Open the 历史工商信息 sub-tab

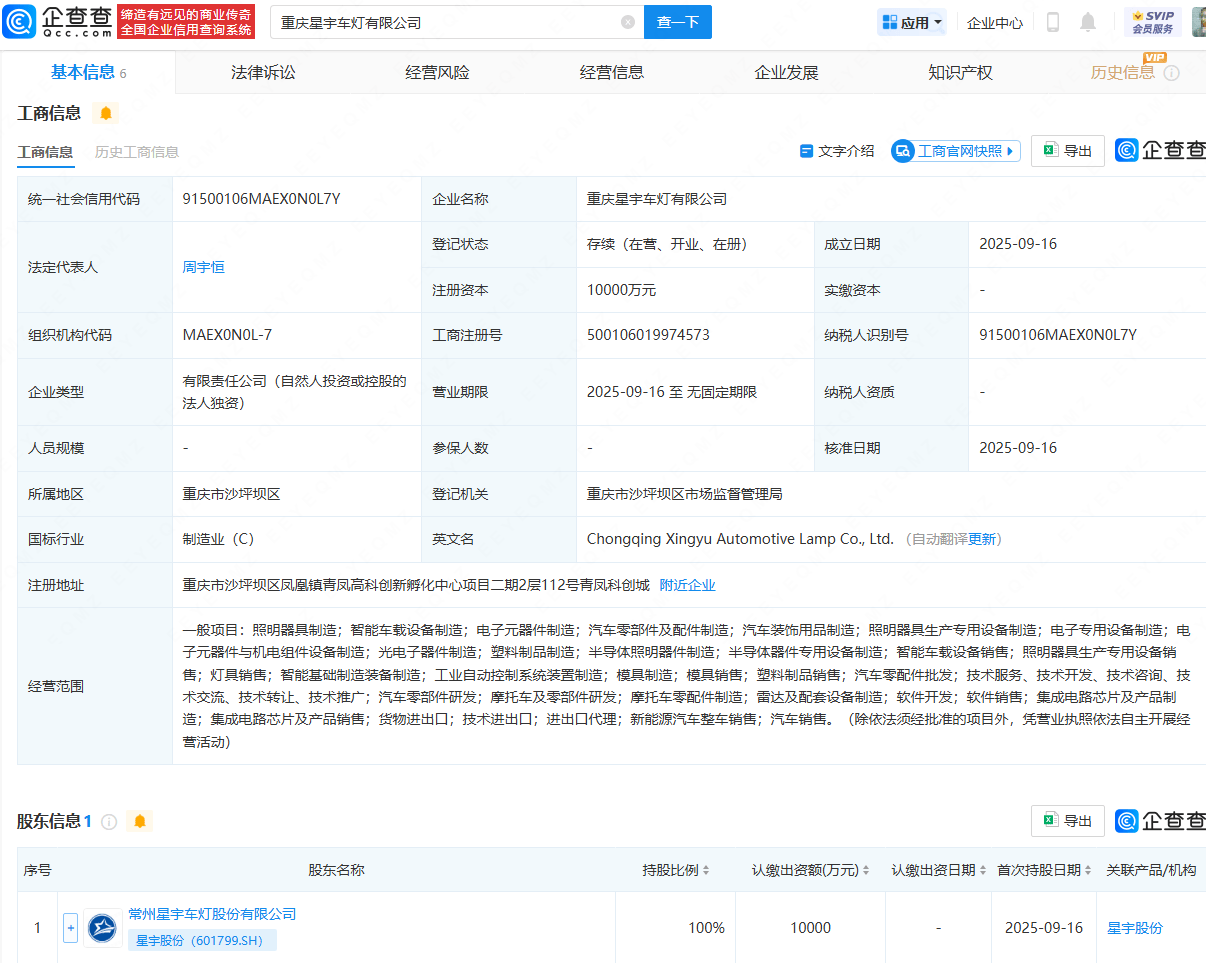[x=136, y=152]
